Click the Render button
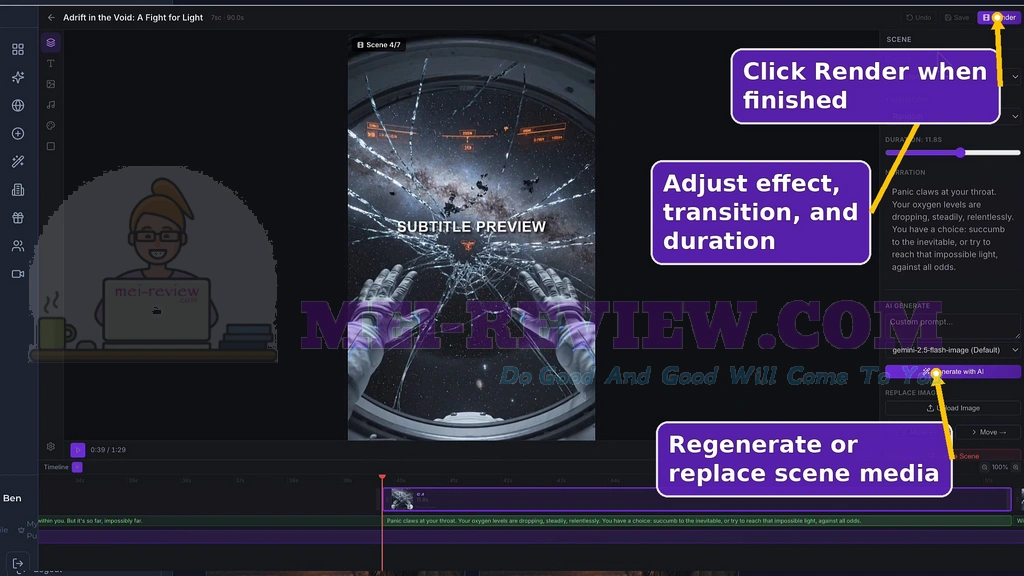Viewport: 1024px width, 576px height. pyautogui.click(x=999, y=18)
